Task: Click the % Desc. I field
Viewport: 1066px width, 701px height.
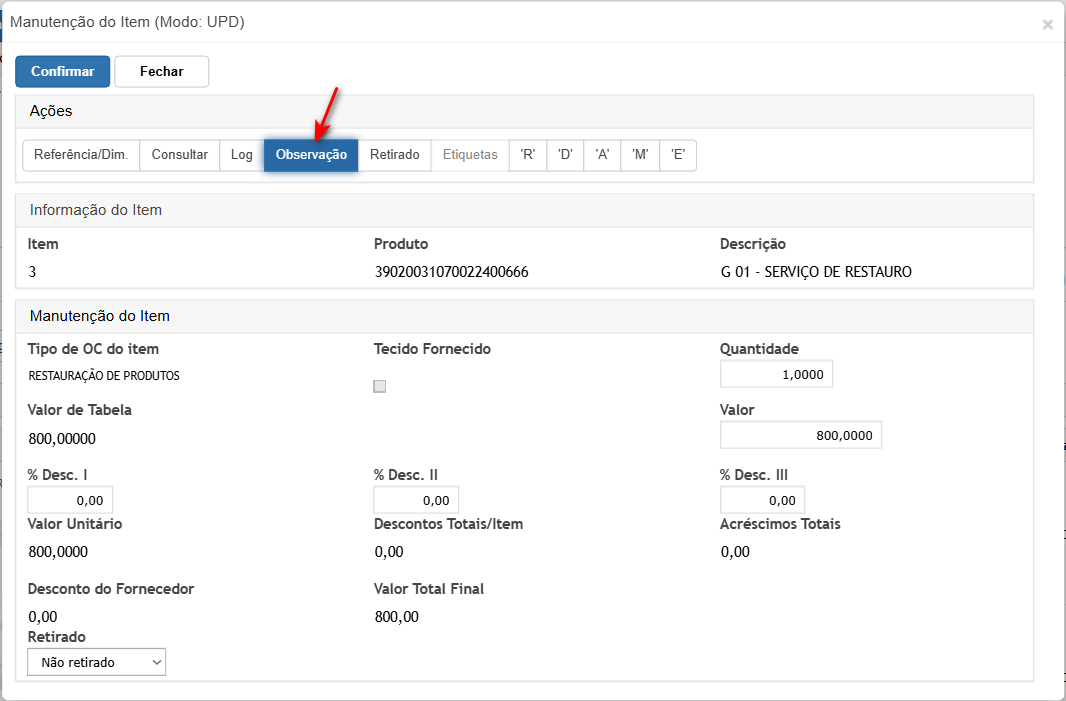Action: [70, 500]
